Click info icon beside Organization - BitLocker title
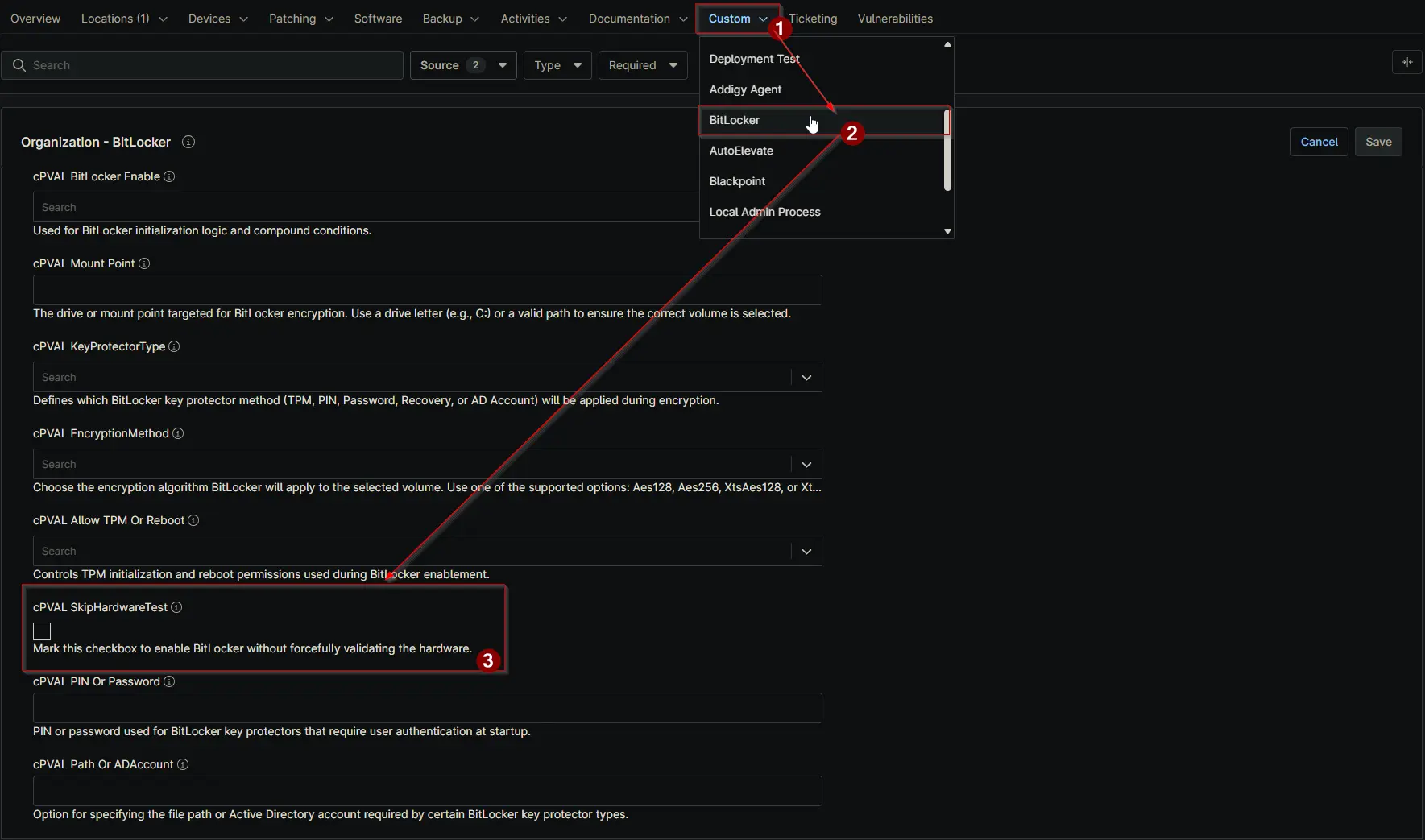 (x=188, y=142)
